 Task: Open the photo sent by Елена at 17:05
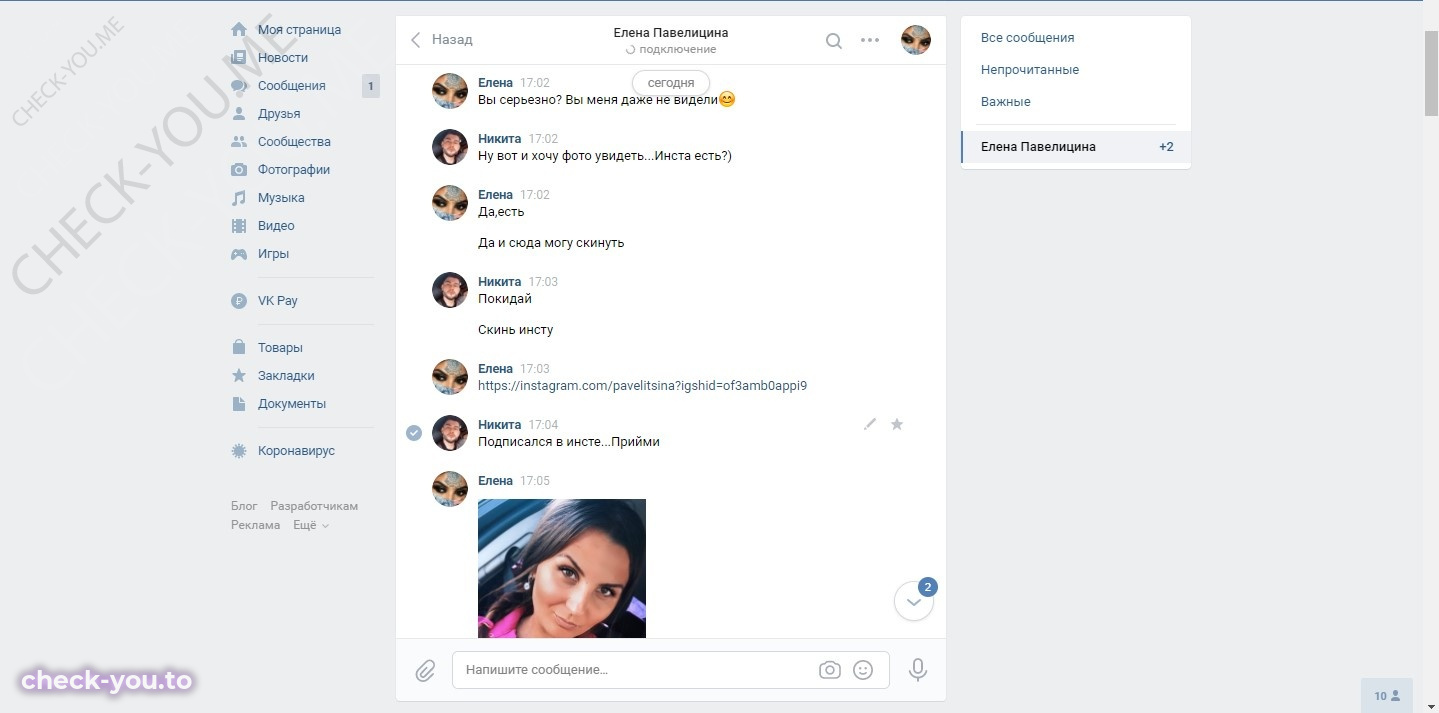(x=562, y=568)
